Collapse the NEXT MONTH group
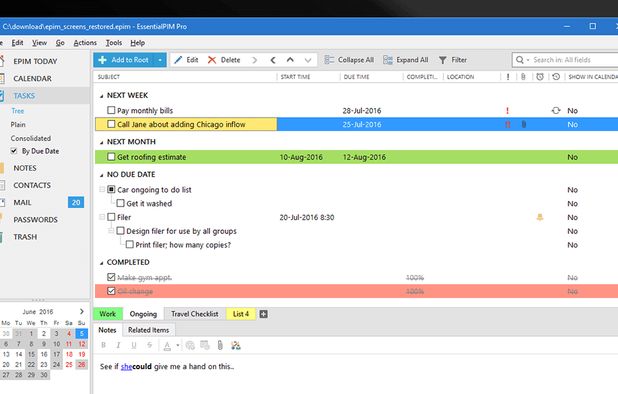This screenshot has height=394, width=618. pos(102,142)
